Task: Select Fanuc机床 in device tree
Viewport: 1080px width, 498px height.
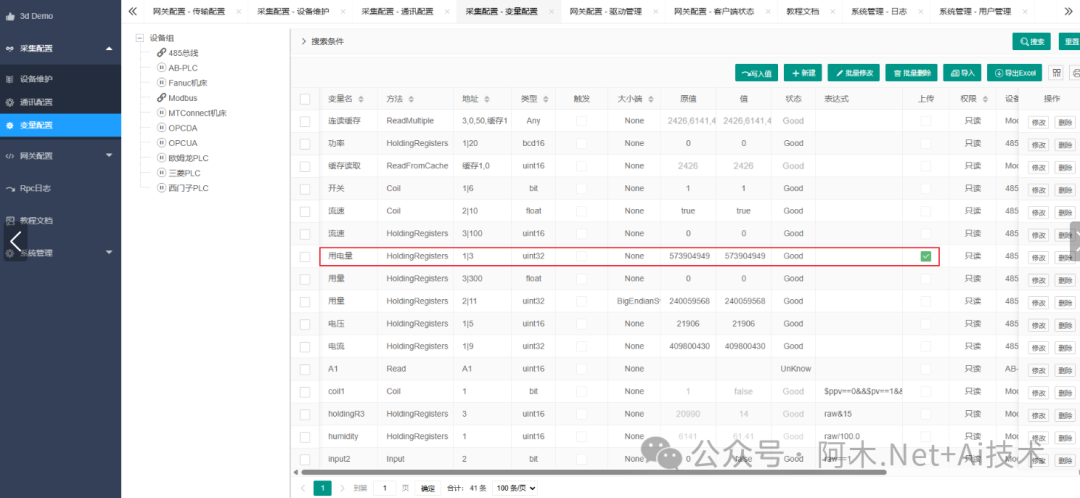Action: pyautogui.click(x=188, y=83)
